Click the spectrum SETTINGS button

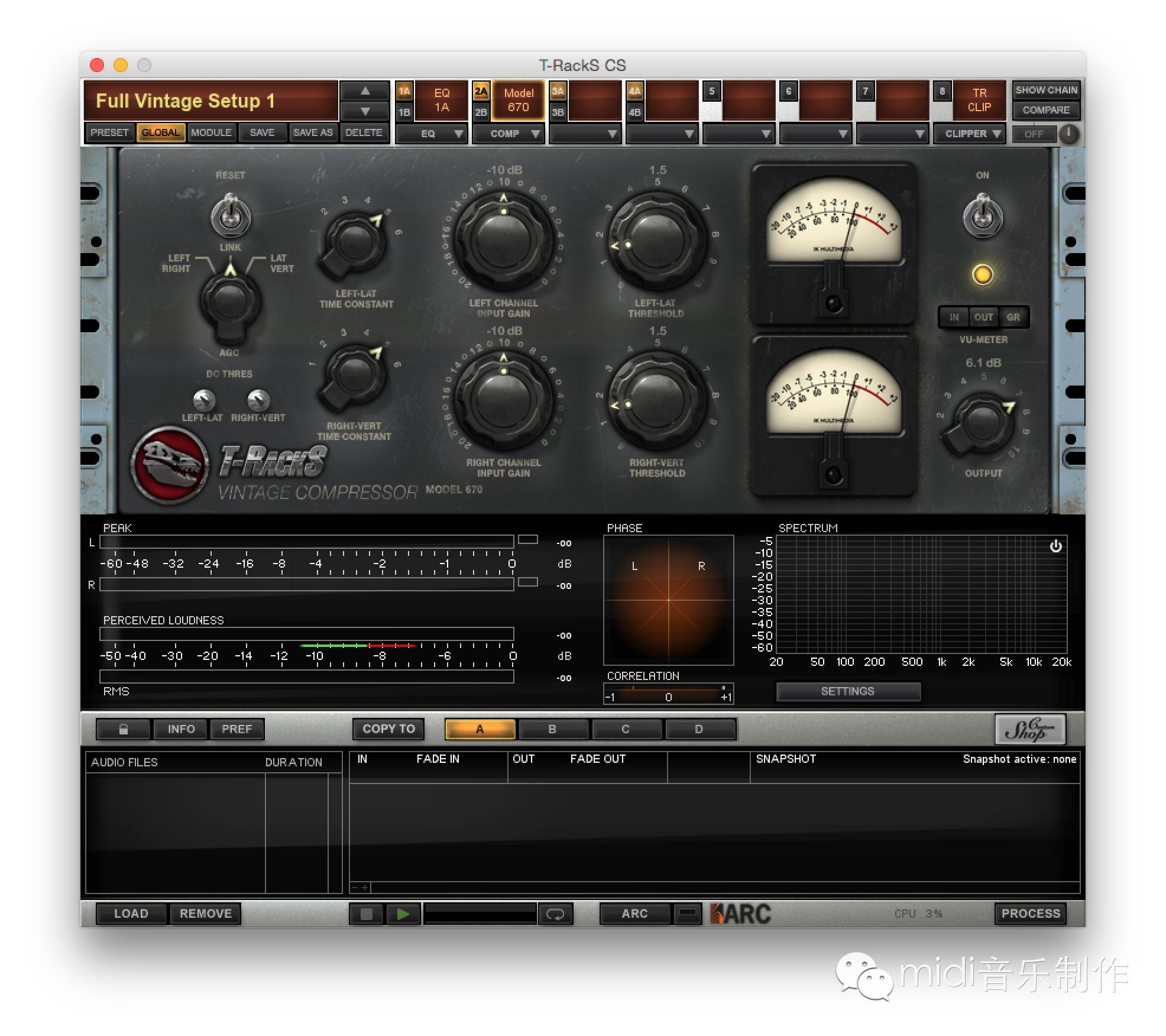[x=847, y=691]
